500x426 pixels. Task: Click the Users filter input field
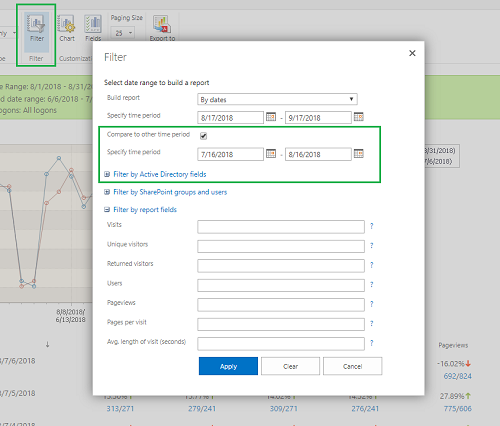(x=281, y=285)
